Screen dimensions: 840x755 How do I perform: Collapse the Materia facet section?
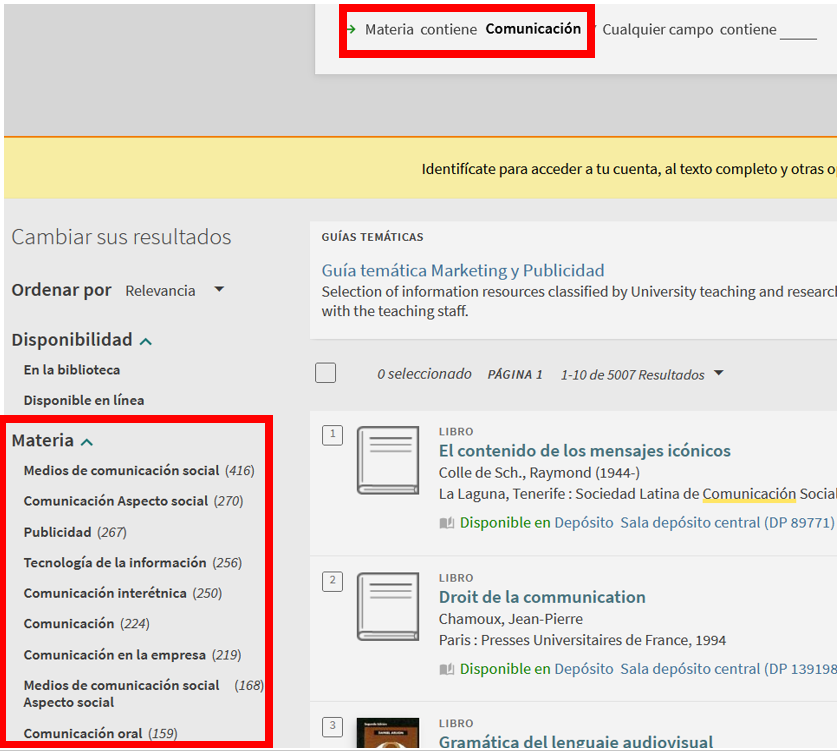pos(87,441)
